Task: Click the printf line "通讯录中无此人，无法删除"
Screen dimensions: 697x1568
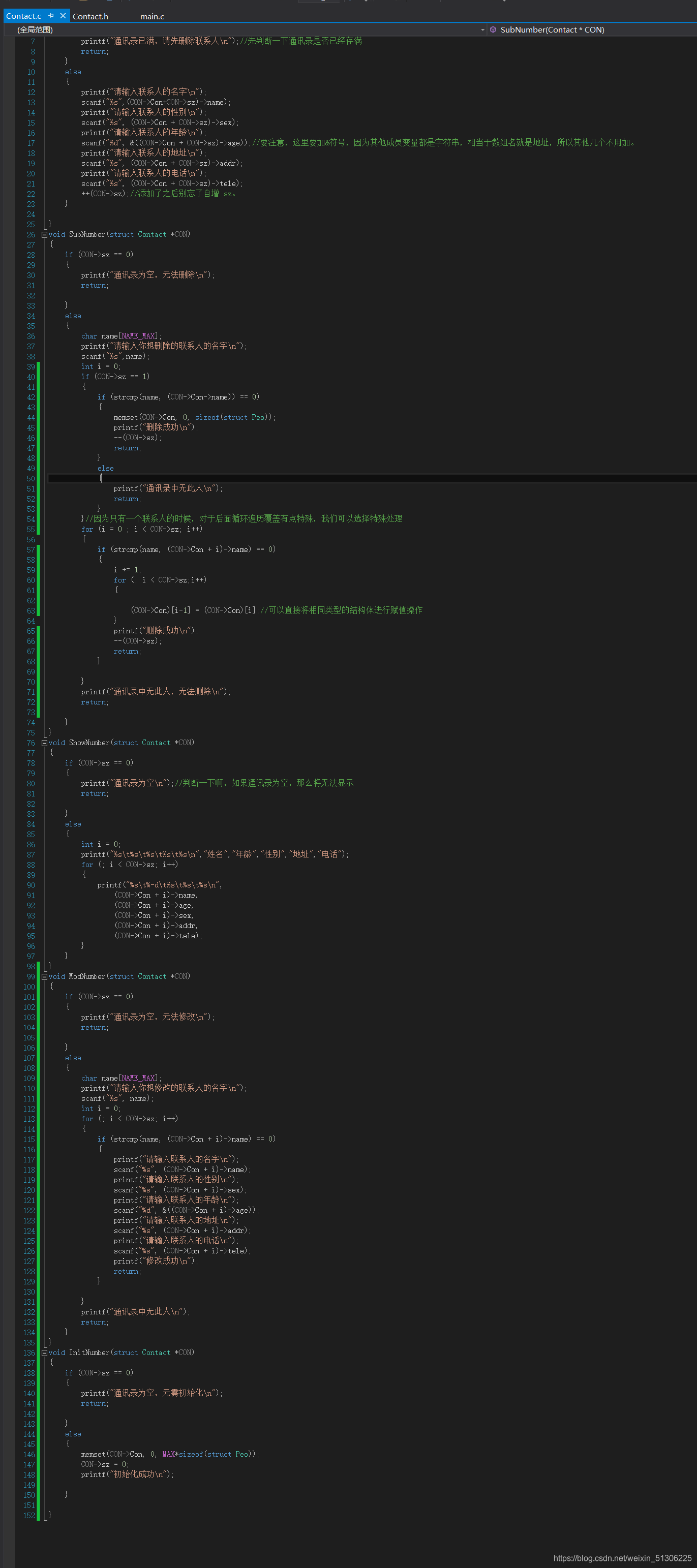Action: click(x=156, y=691)
